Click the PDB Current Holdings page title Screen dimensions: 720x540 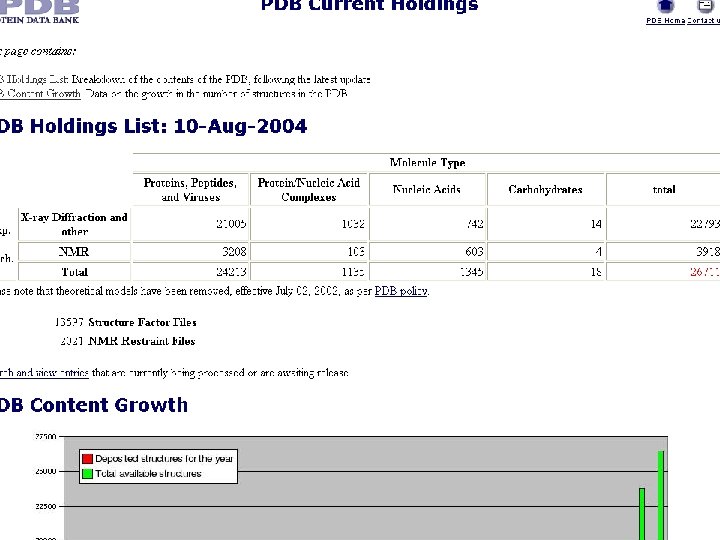[370, 6]
